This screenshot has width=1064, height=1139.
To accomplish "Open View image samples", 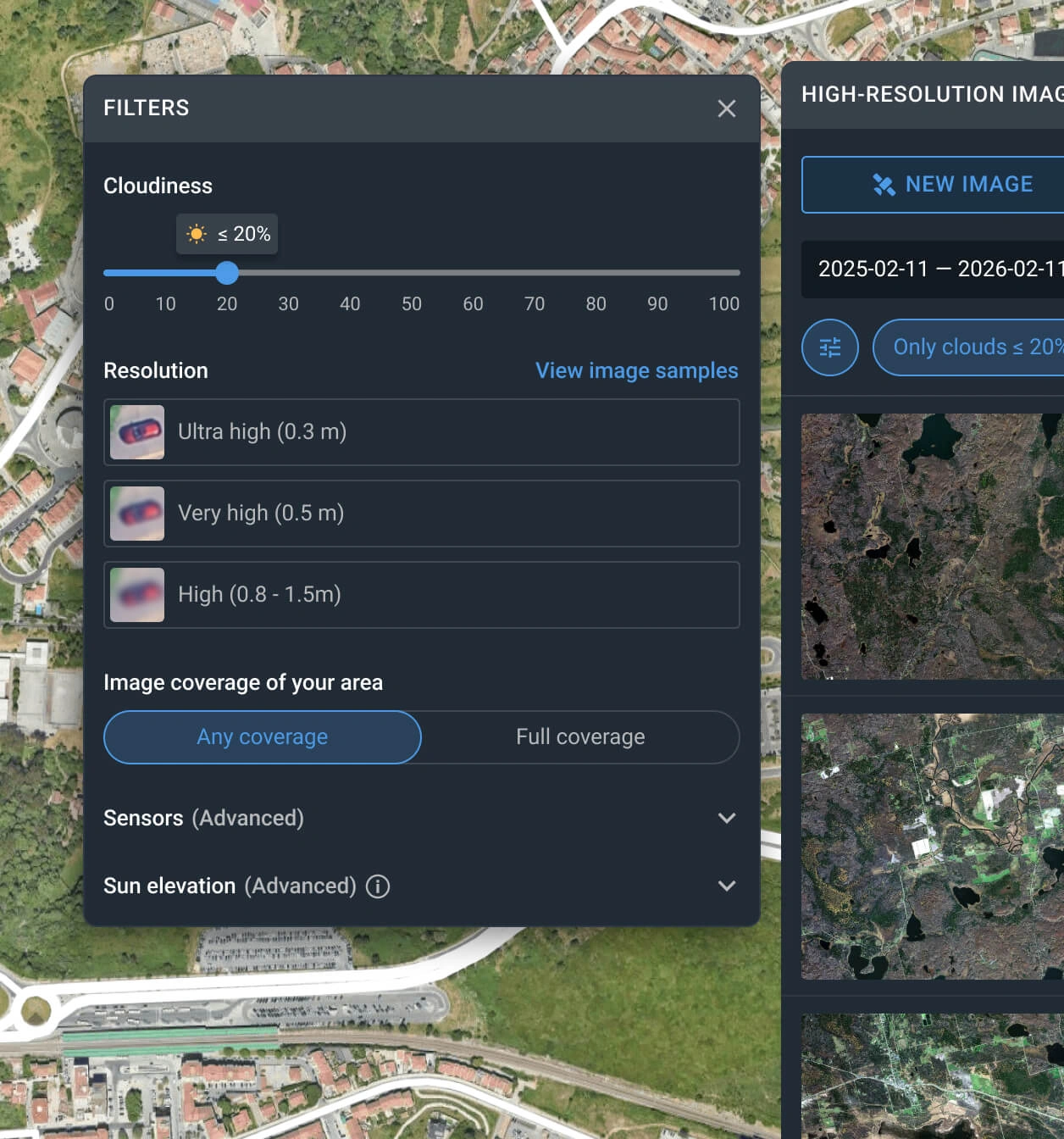I will coord(637,370).
